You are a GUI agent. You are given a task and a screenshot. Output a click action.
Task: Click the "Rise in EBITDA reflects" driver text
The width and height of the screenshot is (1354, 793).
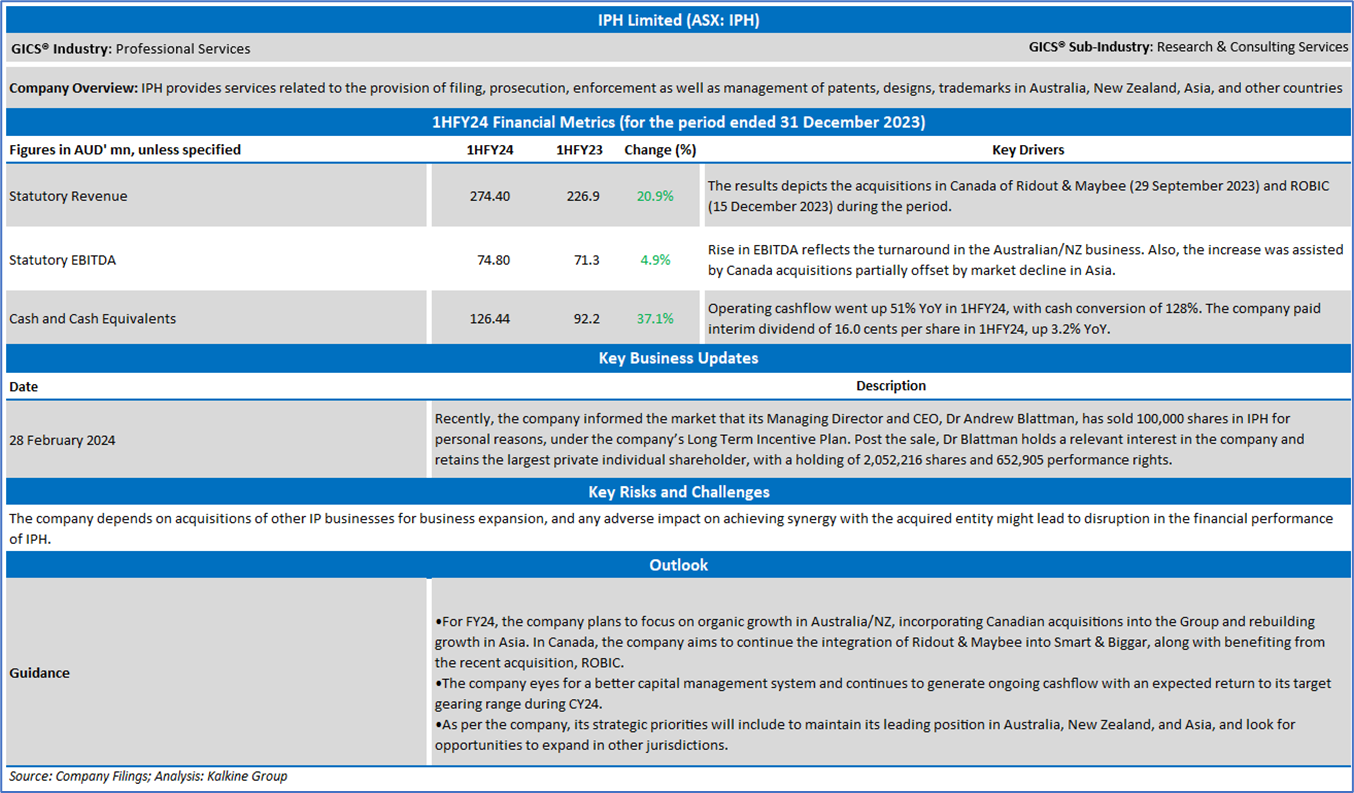click(1025, 260)
